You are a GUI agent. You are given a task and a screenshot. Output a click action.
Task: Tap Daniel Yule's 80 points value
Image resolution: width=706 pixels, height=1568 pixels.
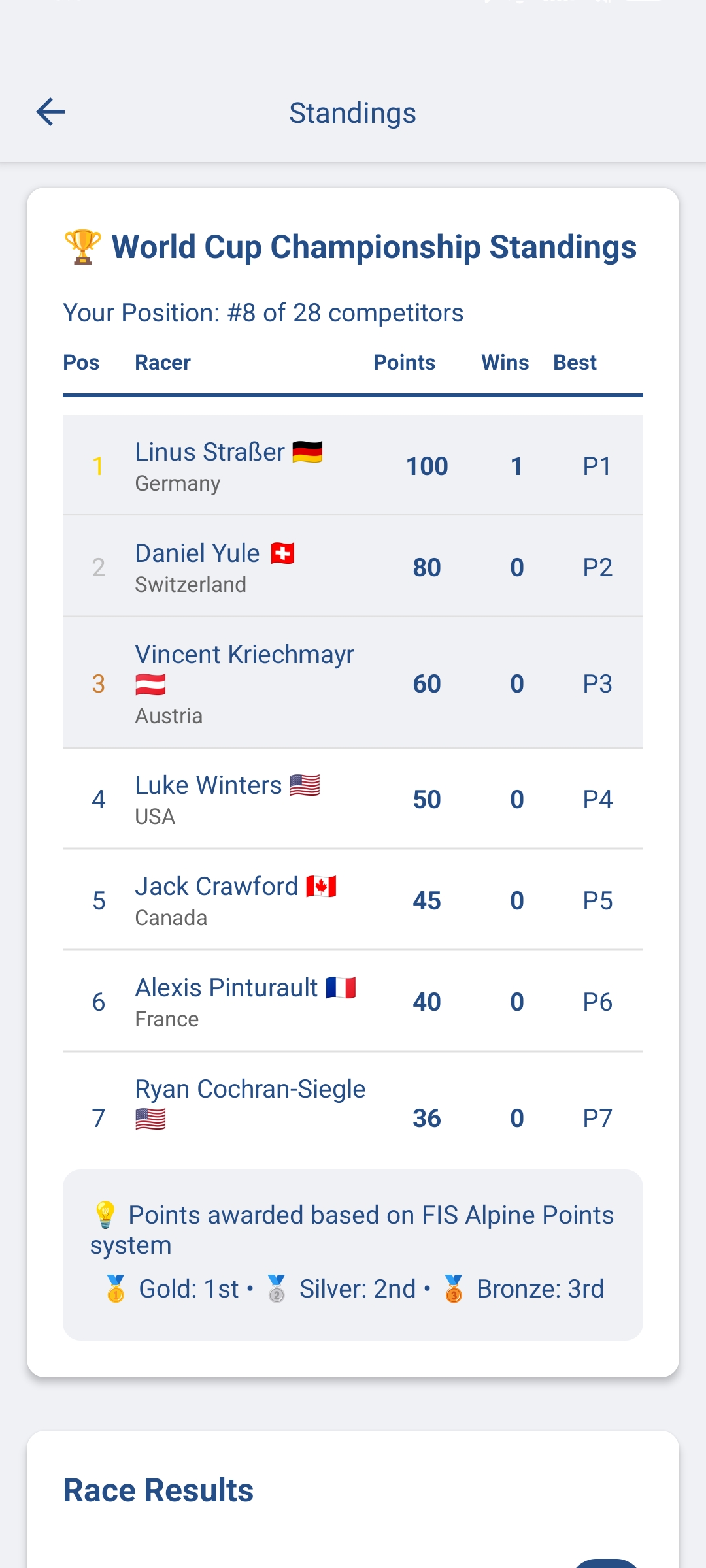coord(427,567)
